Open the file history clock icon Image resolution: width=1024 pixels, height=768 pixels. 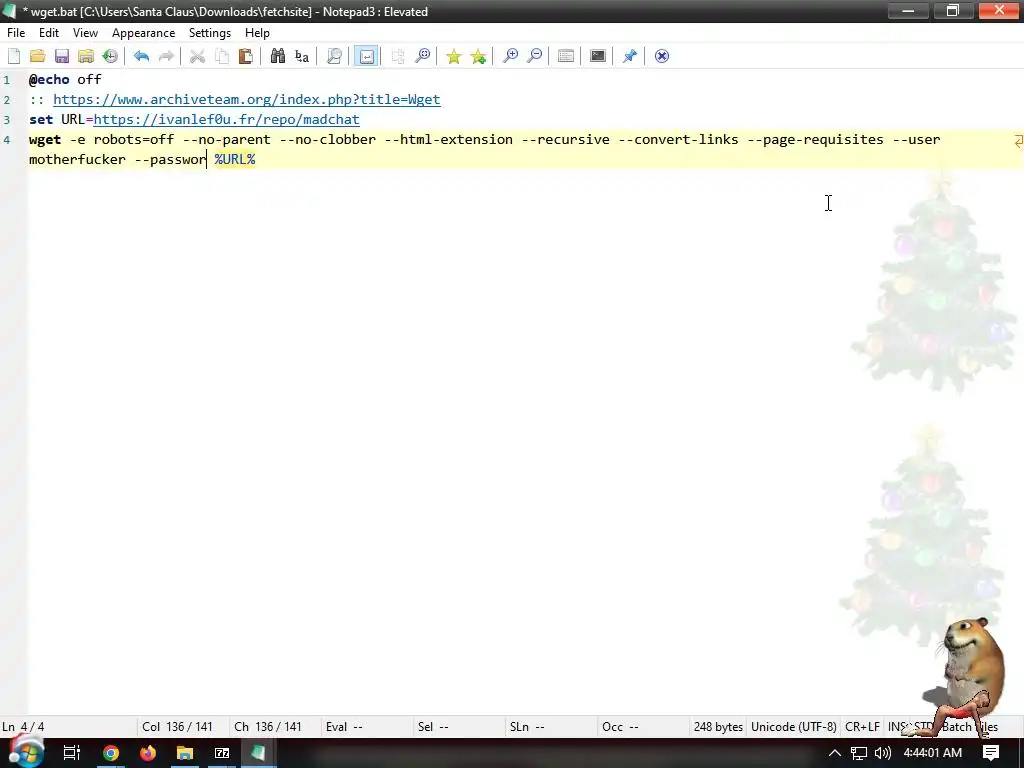pos(110,56)
